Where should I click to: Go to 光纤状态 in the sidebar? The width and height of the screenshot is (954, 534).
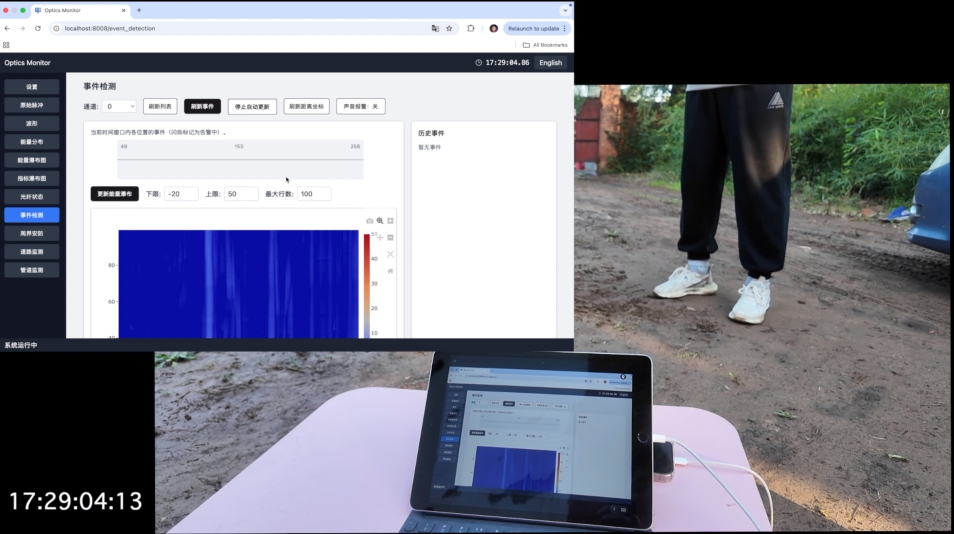click(x=31, y=196)
